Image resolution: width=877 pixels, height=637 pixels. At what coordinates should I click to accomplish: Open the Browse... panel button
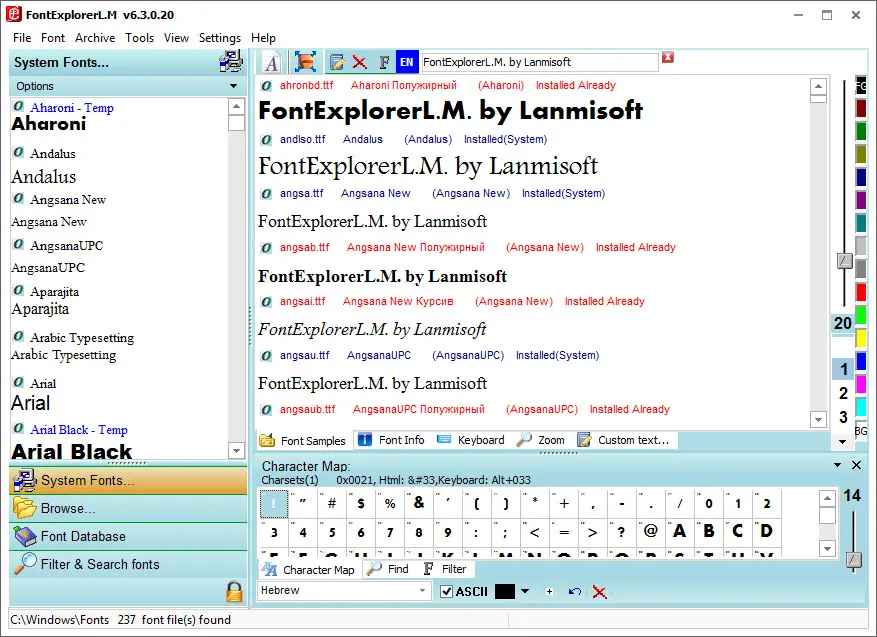tap(128, 508)
